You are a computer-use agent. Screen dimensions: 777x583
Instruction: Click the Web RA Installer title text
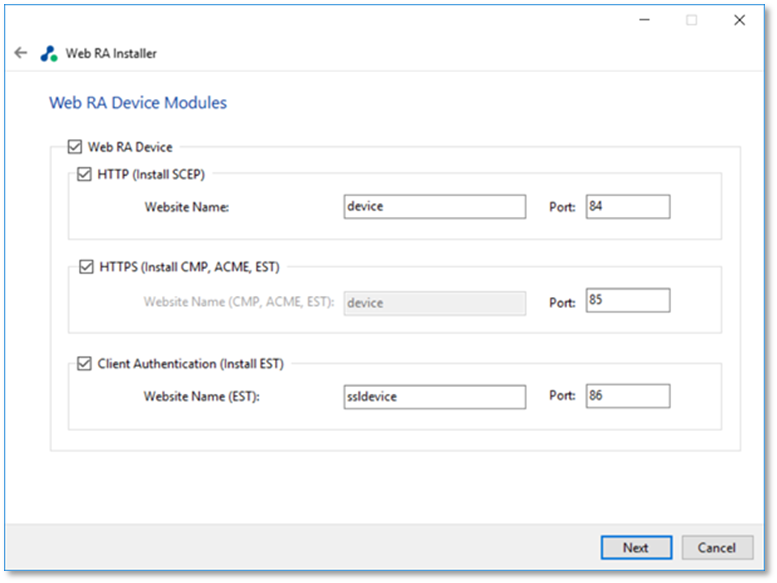click(x=111, y=53)
